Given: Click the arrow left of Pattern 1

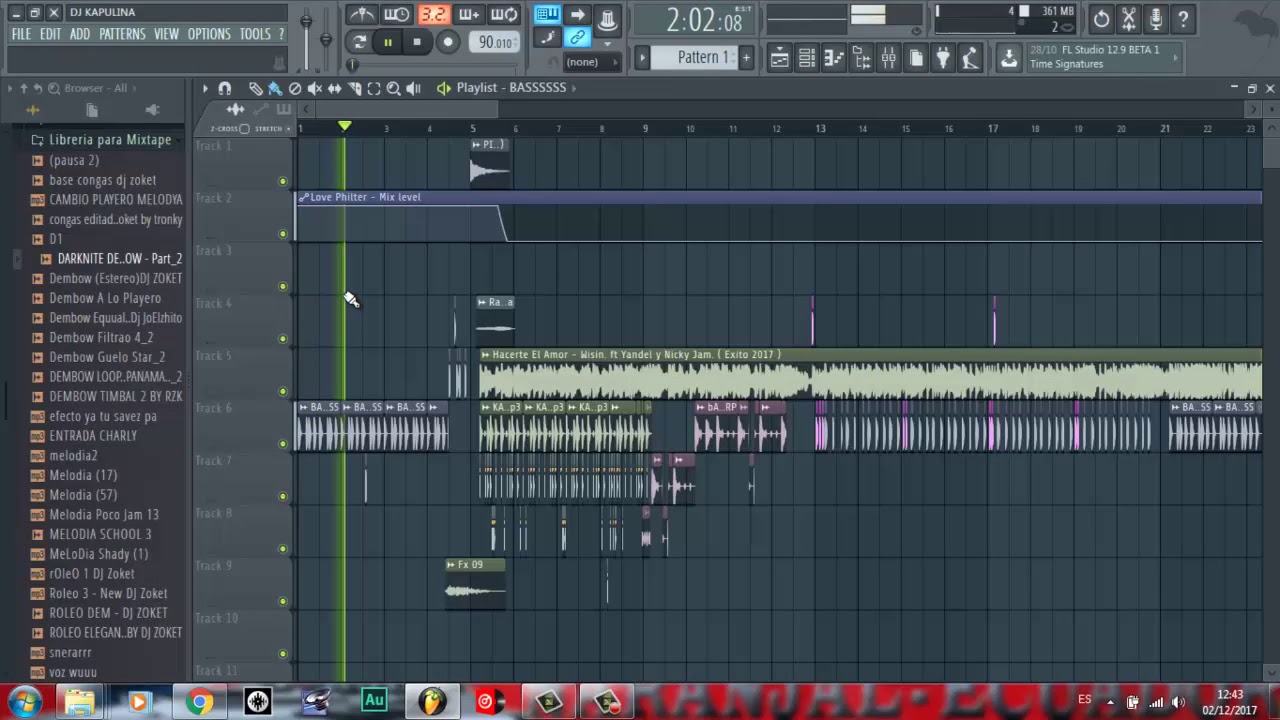Looking at the screenshot, I should (643, 57).
